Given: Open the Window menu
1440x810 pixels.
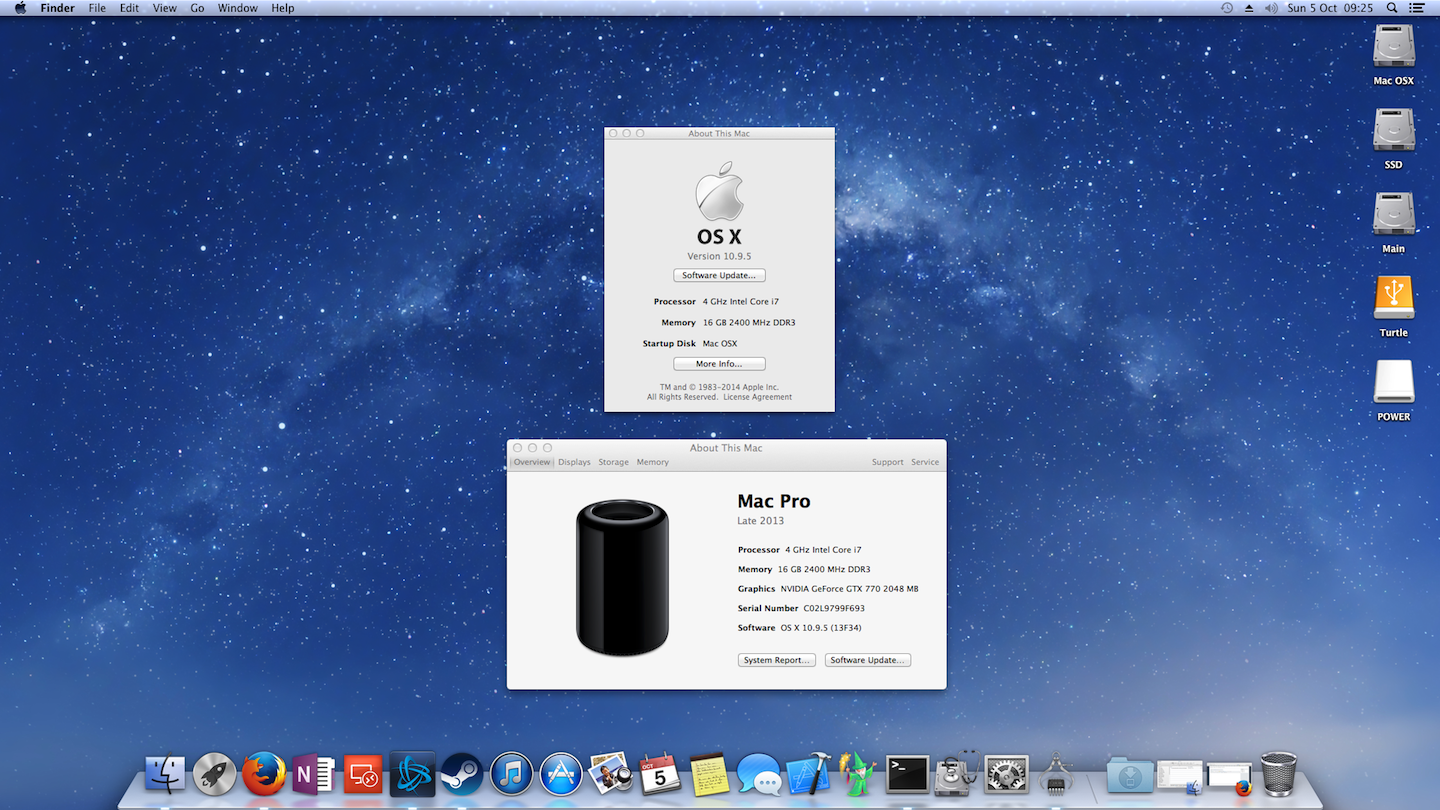Looking at the screenshot, I should pyautogui.click(x=237, y=8).
